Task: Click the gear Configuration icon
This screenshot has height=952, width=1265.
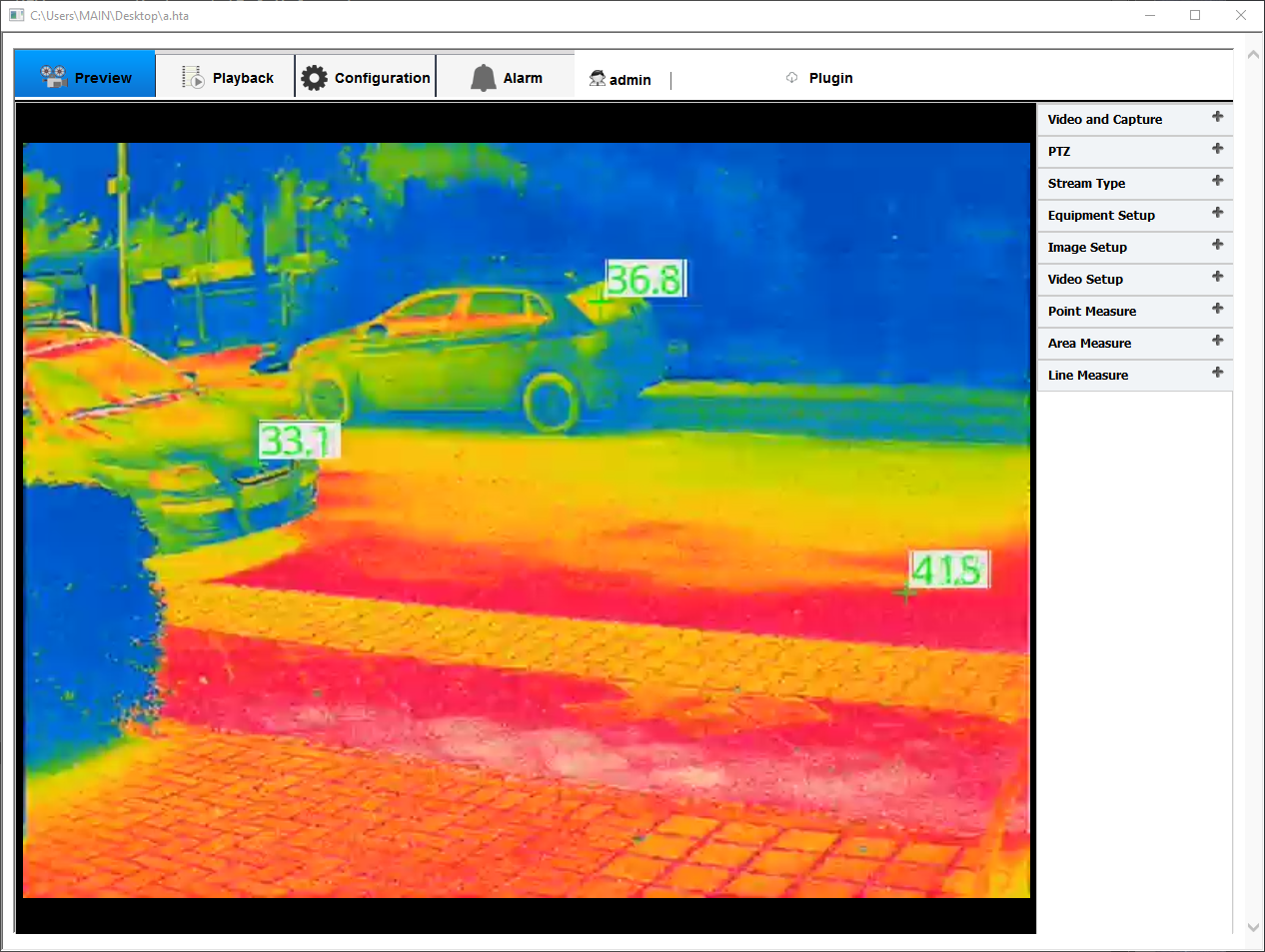Action: pos(314,78)
